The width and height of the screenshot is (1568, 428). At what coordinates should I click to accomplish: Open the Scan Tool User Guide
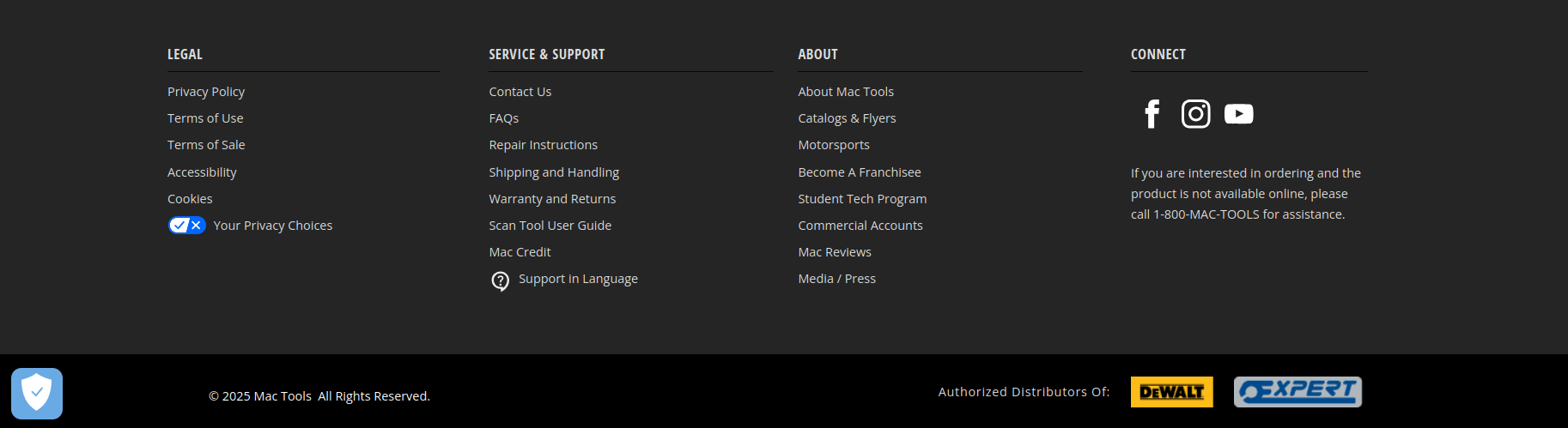coord(550,226)
